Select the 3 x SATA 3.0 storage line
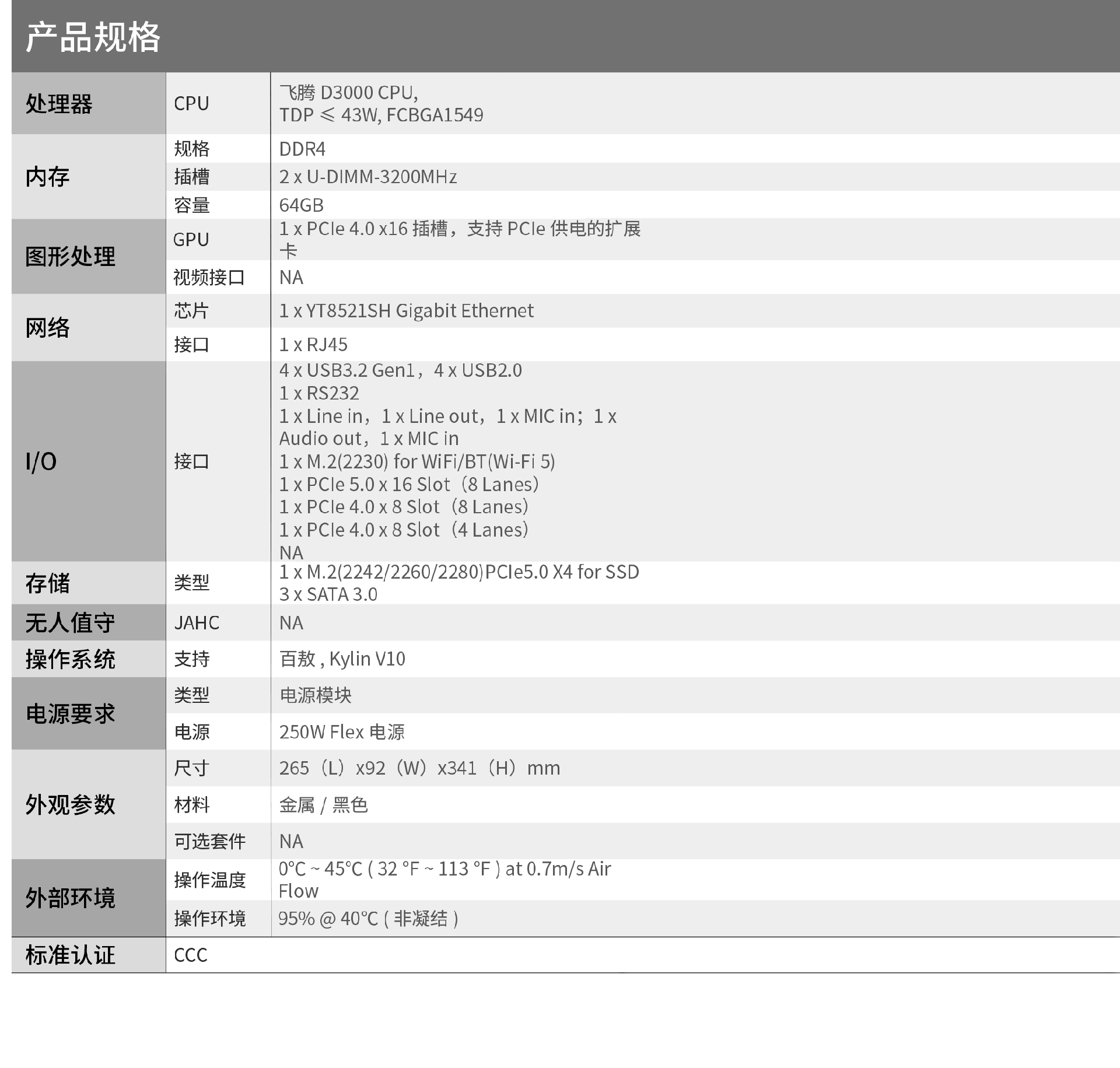This screenshot has width=1120, height=1068. click(x=328, y=594)
